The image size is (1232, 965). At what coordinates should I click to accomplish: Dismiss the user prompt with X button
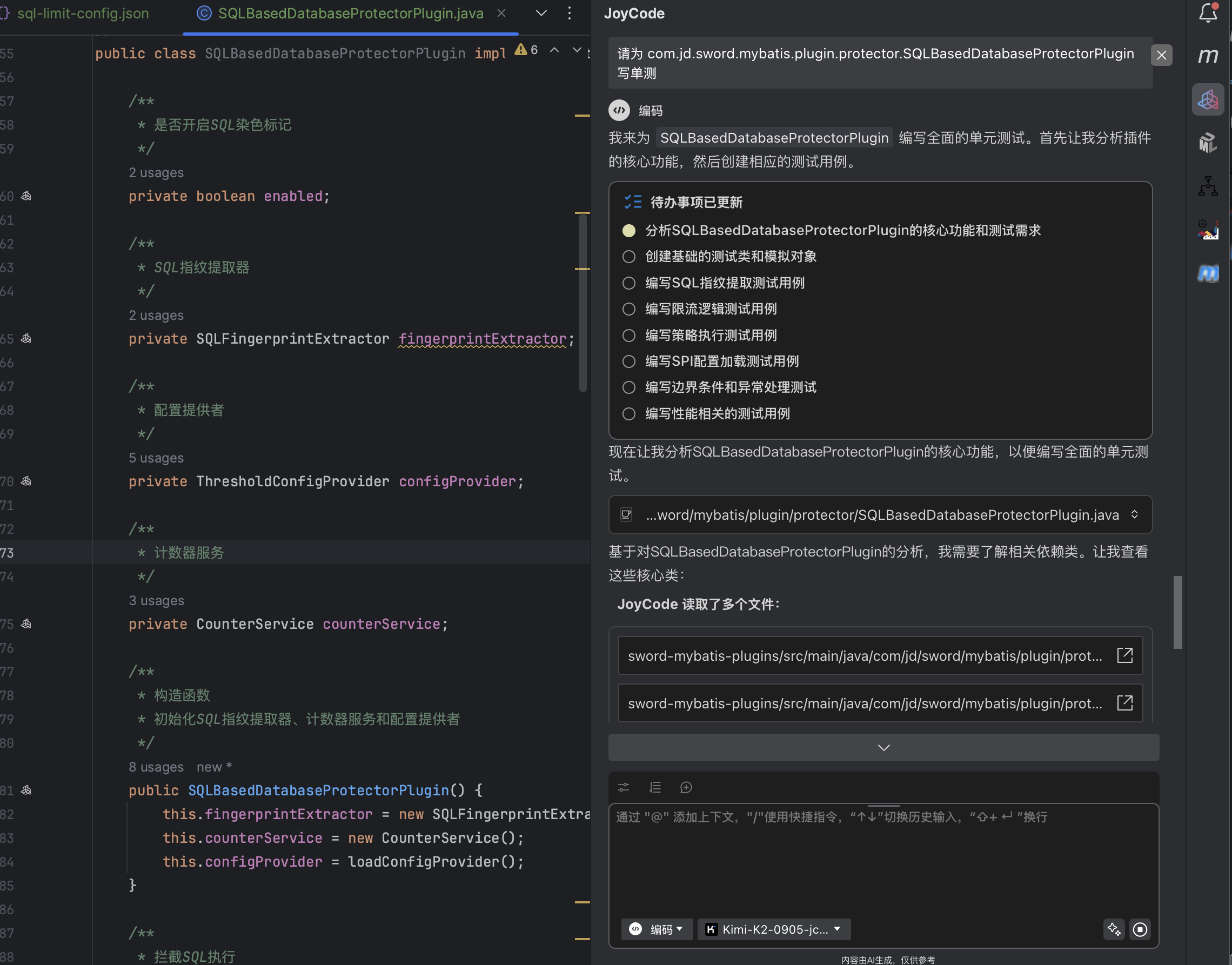[1161, 55]
